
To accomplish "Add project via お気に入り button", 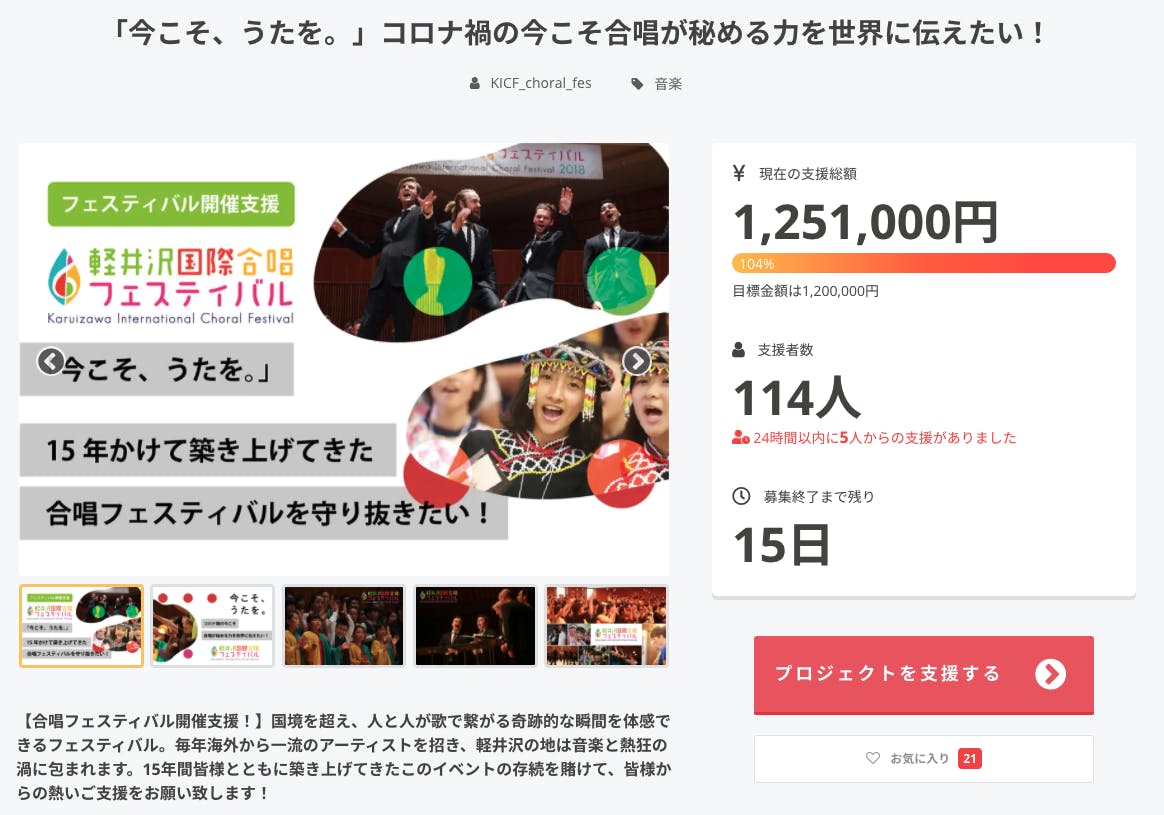I will coord(923,759).
